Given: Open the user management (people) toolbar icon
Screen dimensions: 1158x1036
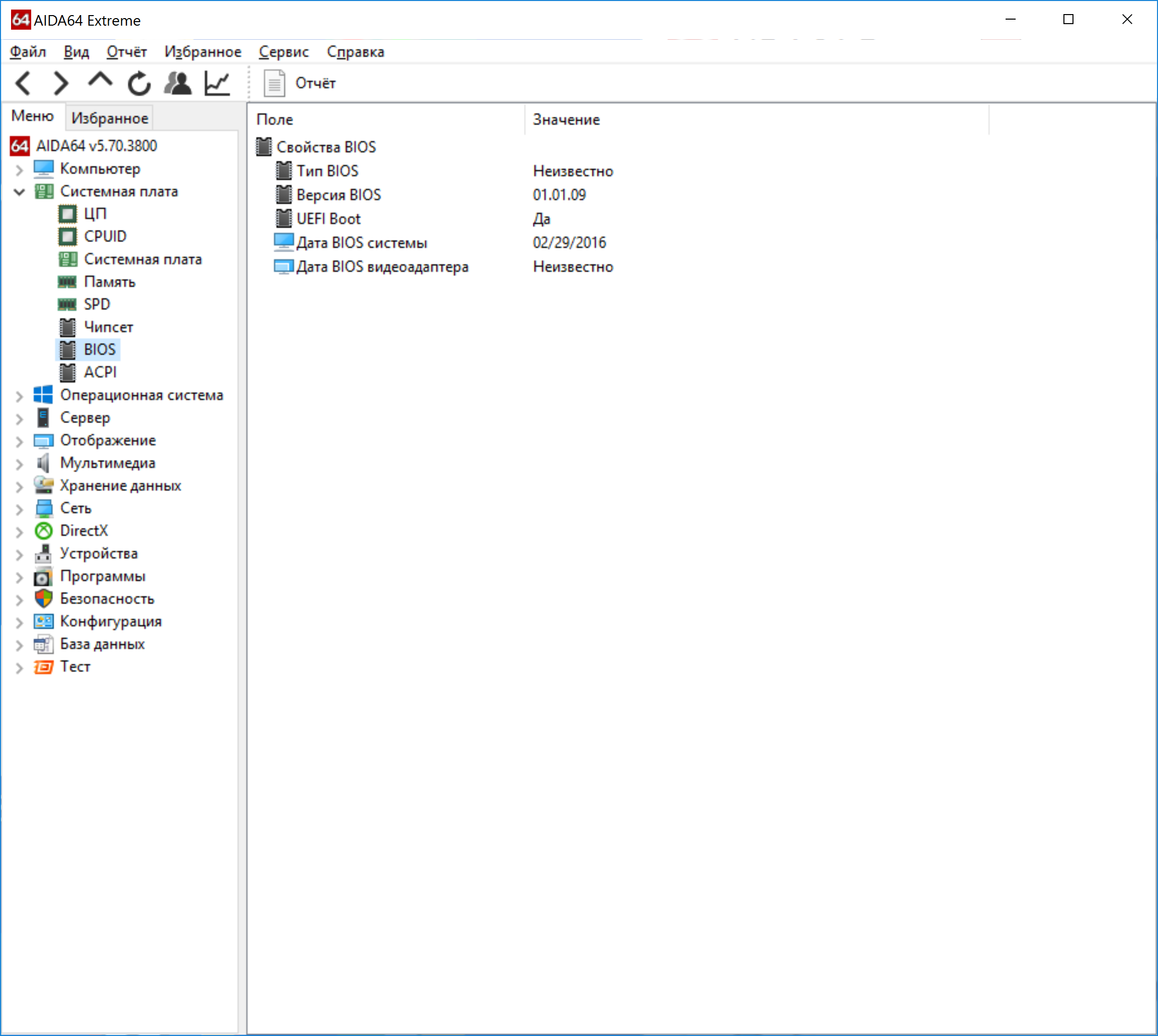Looking at the screenshot, I should tap(178, 83).
